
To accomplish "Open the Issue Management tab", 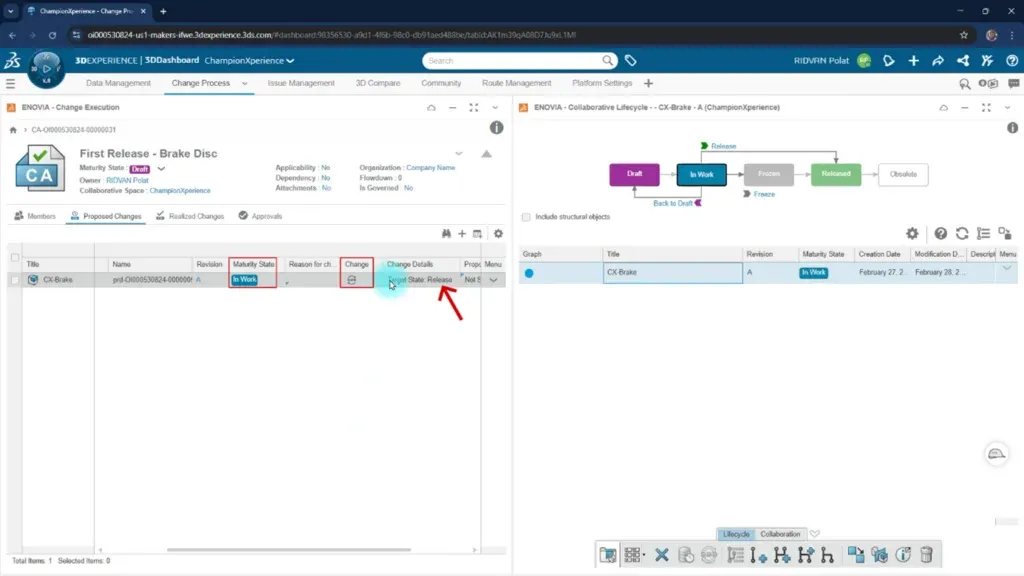I will [x=301, y=83].
